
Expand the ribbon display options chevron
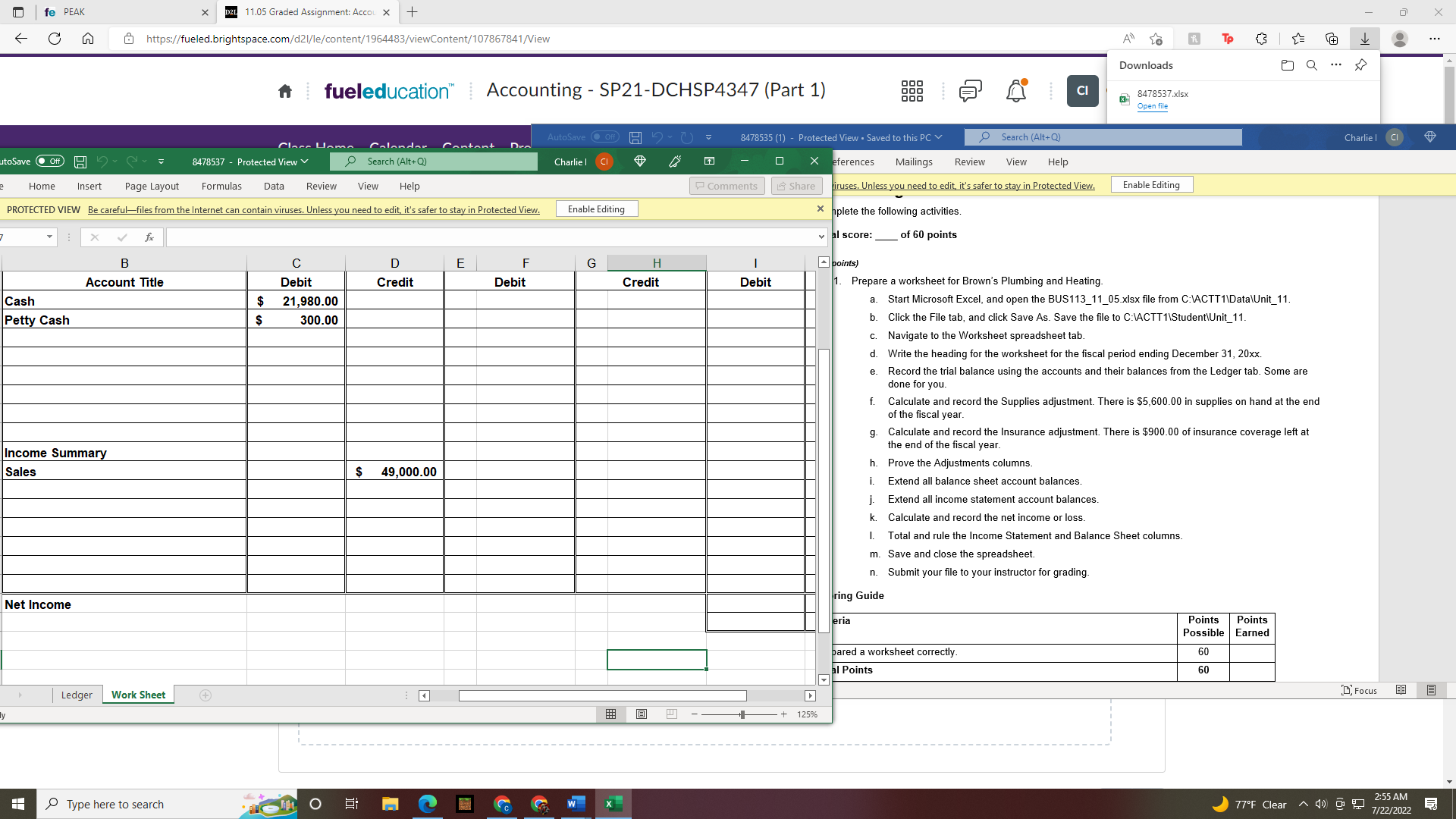(x=161, y=162)
